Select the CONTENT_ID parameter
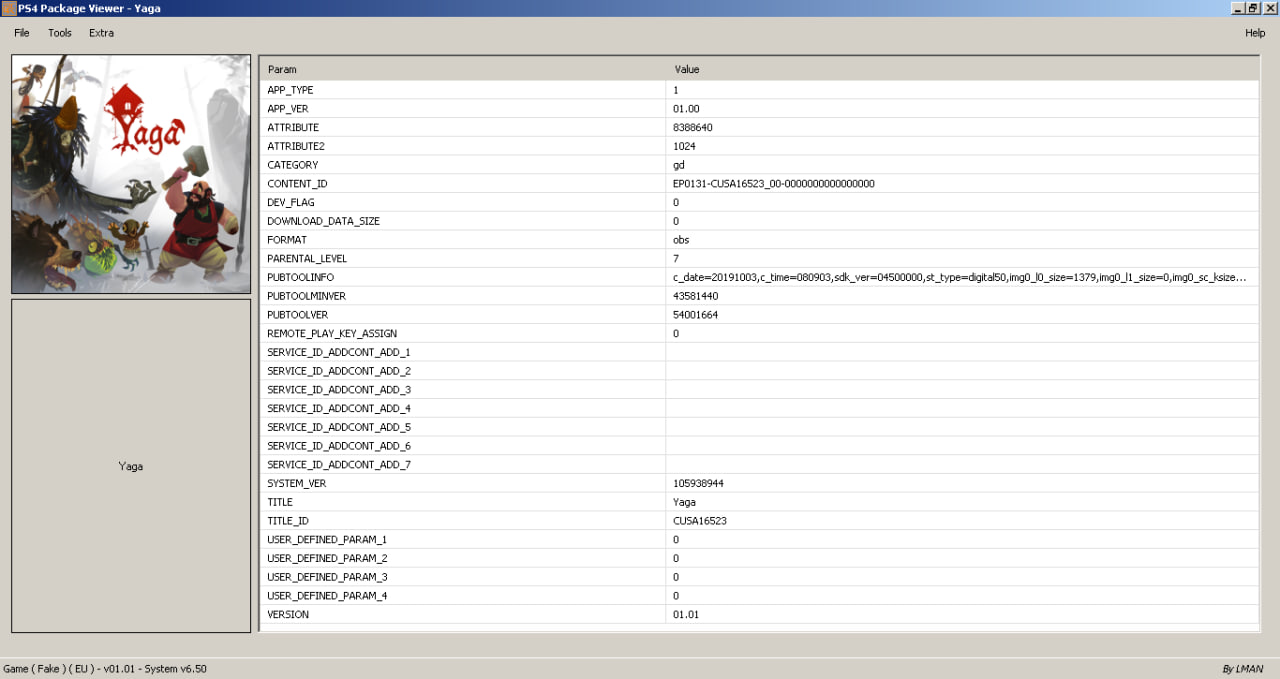Viewport: 1280px width, 679px height. pos(297,184)
